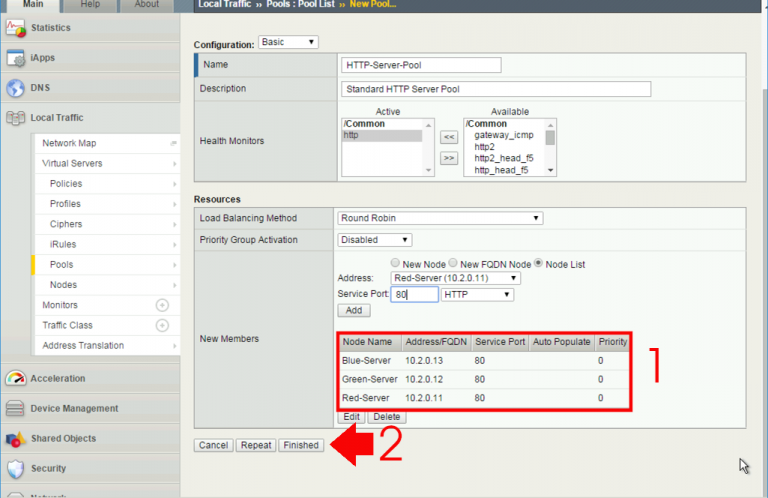The height and width of the screenshot is (498, 768).
Task: Click Pools : Pool List breadcrumb link
Action: 300,4
